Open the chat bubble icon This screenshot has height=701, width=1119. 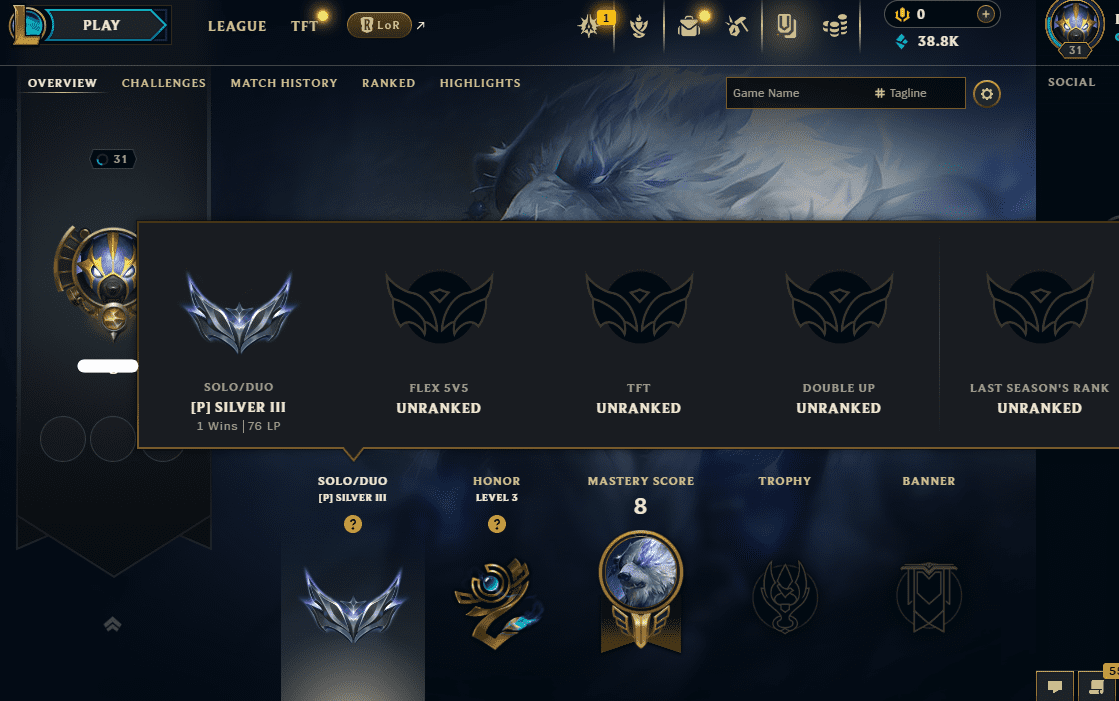tap(1054, 687)
